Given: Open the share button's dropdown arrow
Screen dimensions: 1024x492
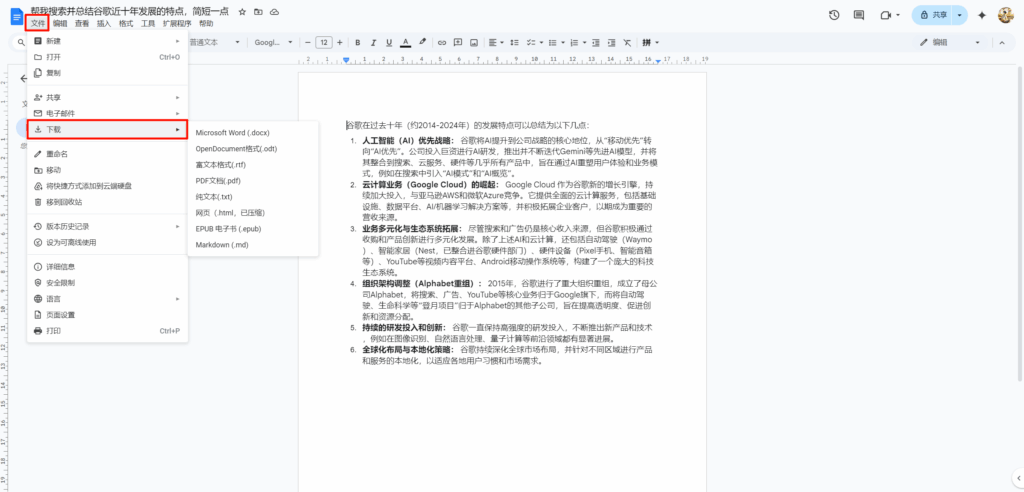Looking at the screenshot, I should click(x=959, y=15).
